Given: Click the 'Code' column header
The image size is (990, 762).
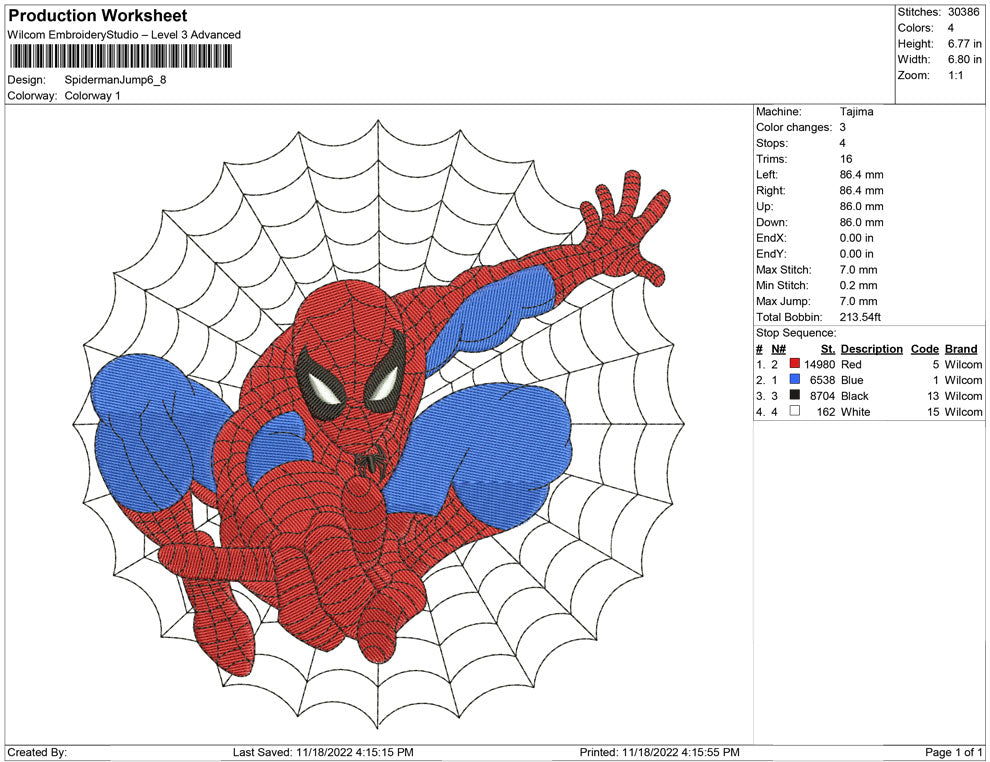Looking at the screenshot, I should (x=925, y=349).
